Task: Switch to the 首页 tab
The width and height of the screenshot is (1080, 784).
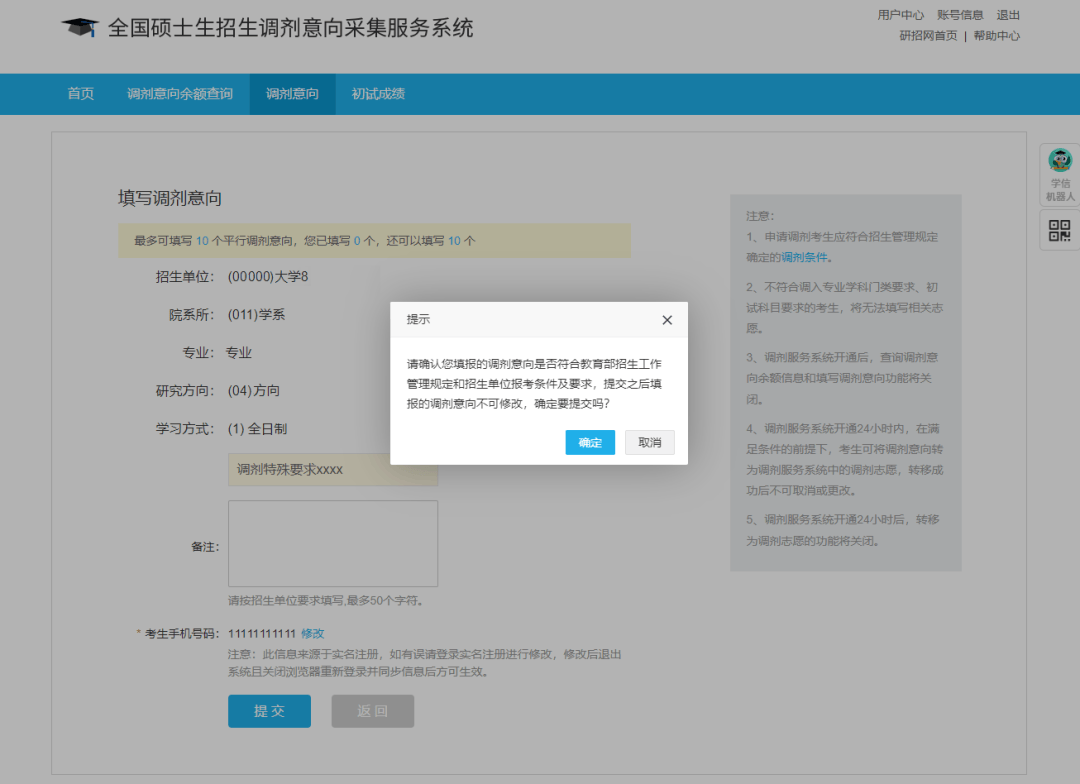Action: click(x=80, y=94)
